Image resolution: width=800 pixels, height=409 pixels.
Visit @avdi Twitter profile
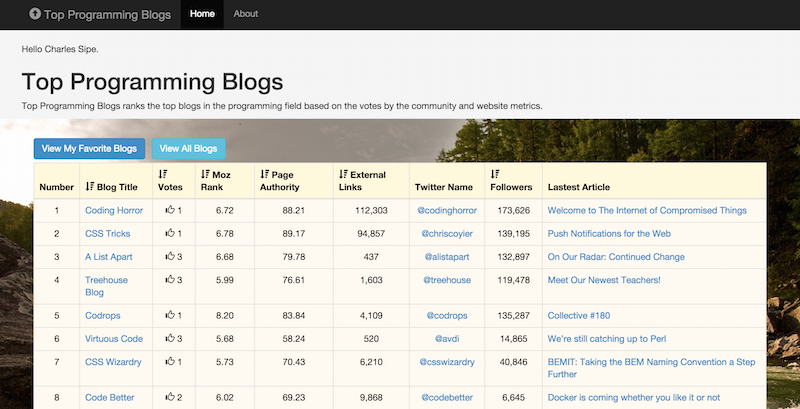[447, 339]
